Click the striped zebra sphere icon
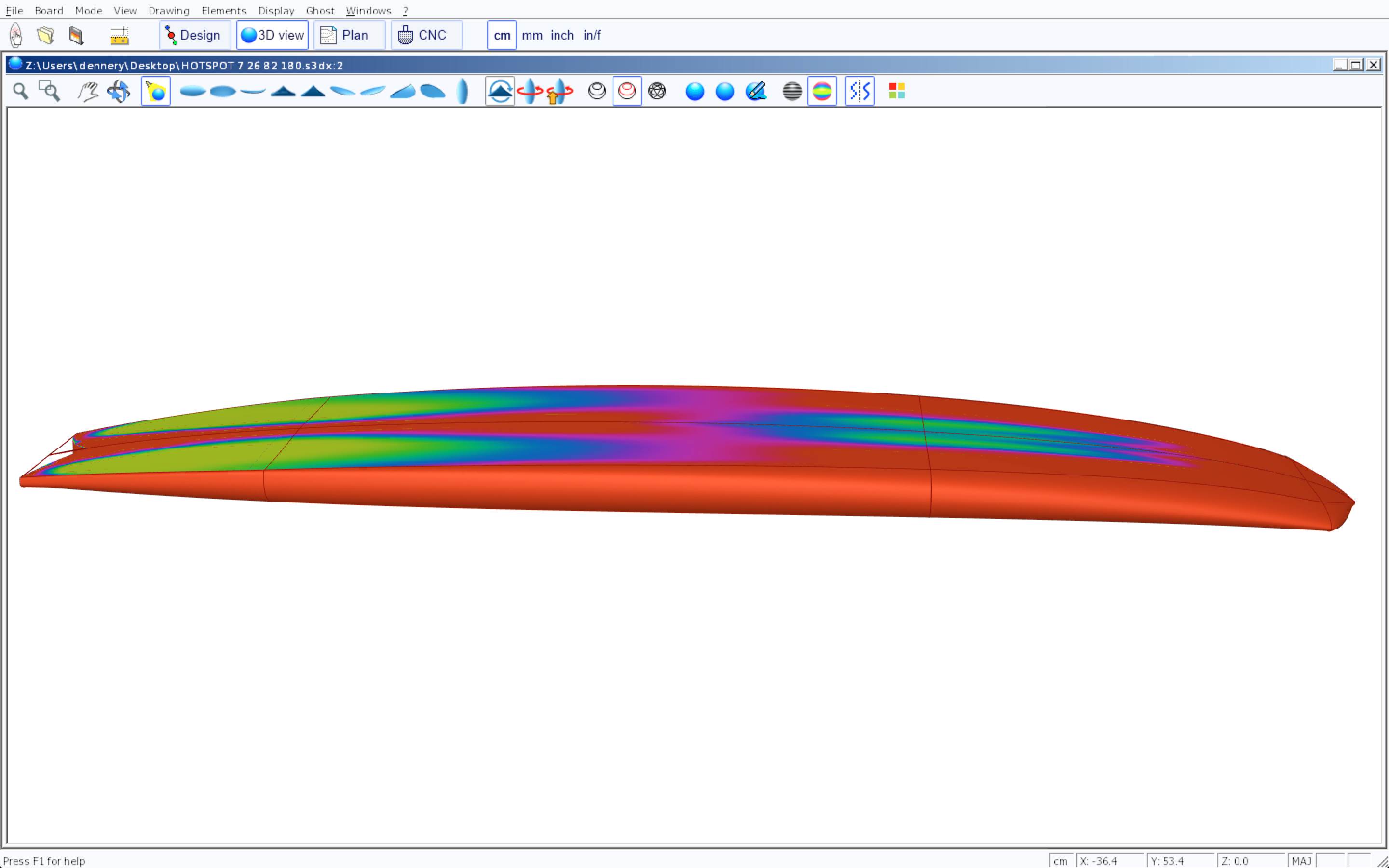Image resolution: width=1389 pixels, height=868 pixels. [792, 91]
